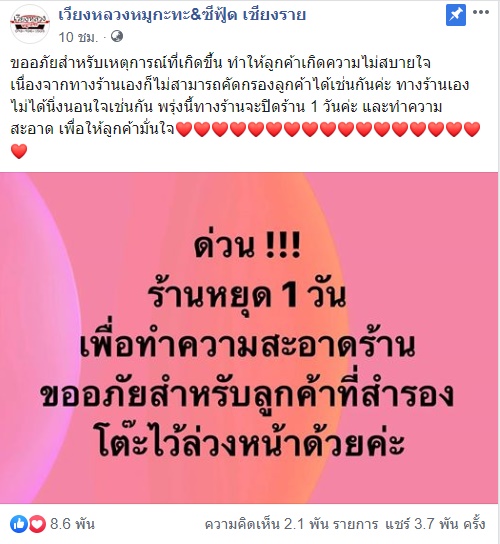
Task: Click the red heart Love reaction icon
Action: point(37,524)
